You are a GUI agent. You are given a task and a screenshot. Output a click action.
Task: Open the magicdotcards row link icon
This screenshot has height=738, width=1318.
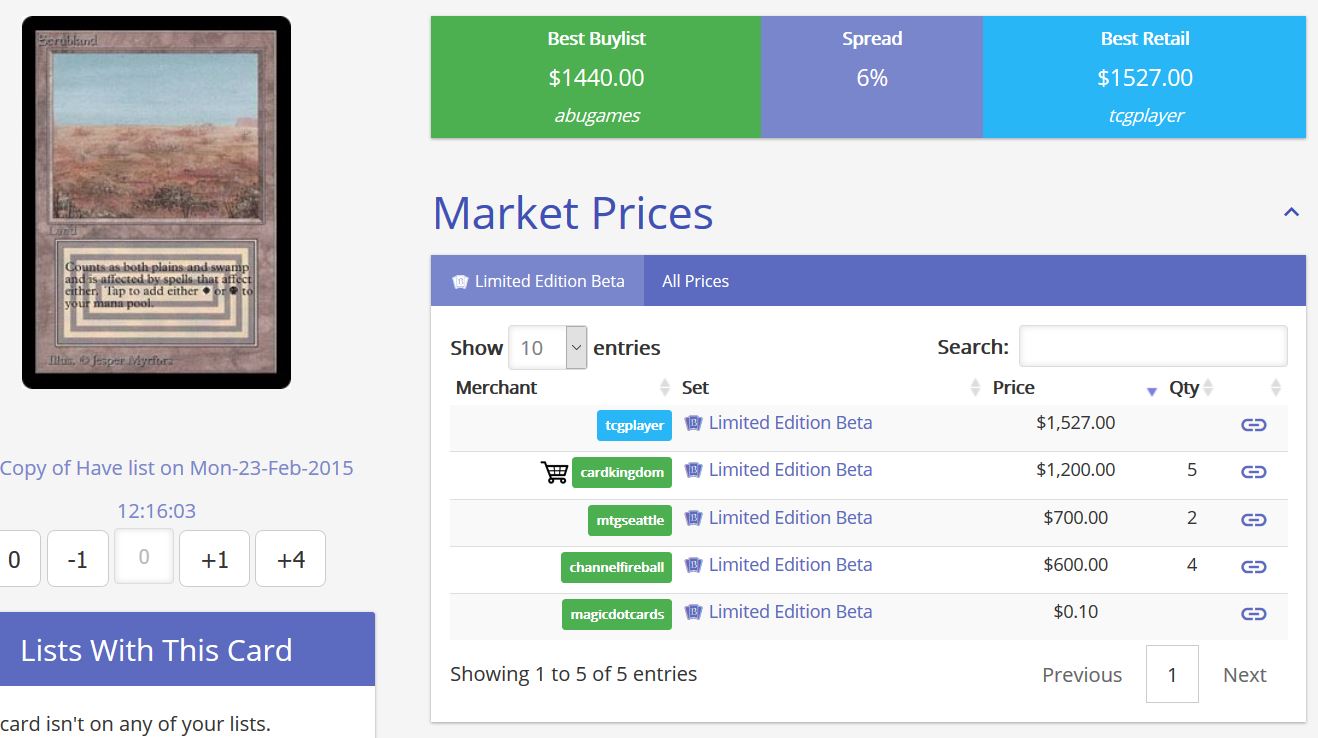pyautogui.click(x=1253, y=614)
